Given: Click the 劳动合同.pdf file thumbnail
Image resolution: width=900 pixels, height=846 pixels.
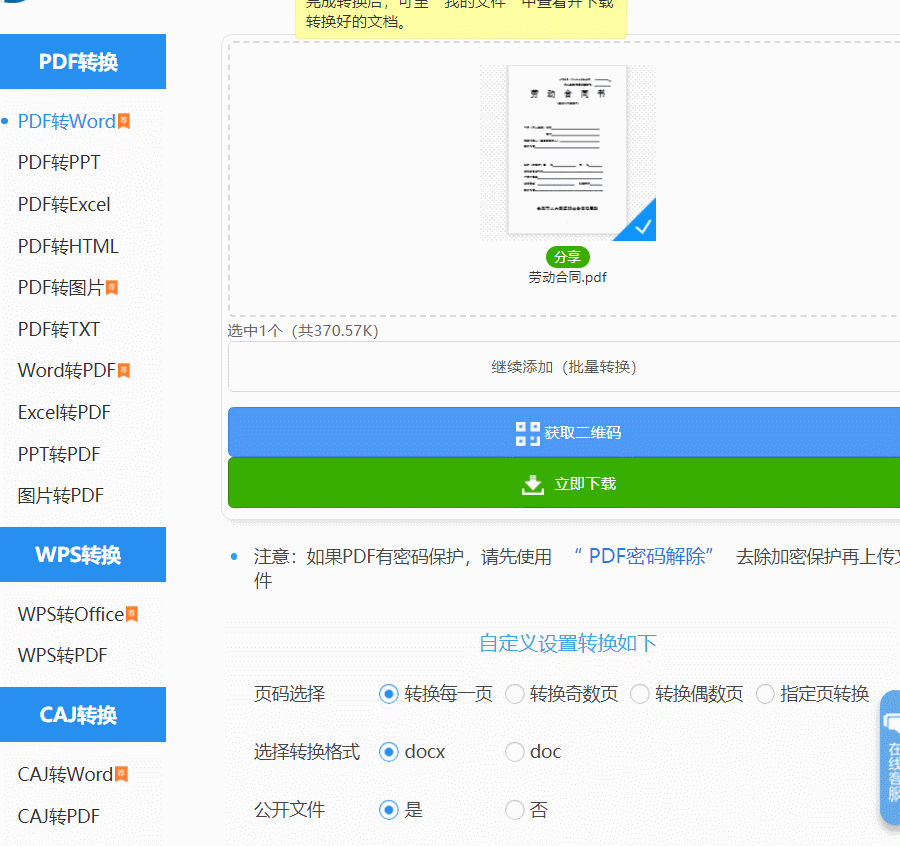Looking at the screenshot, I should [567, 150].
